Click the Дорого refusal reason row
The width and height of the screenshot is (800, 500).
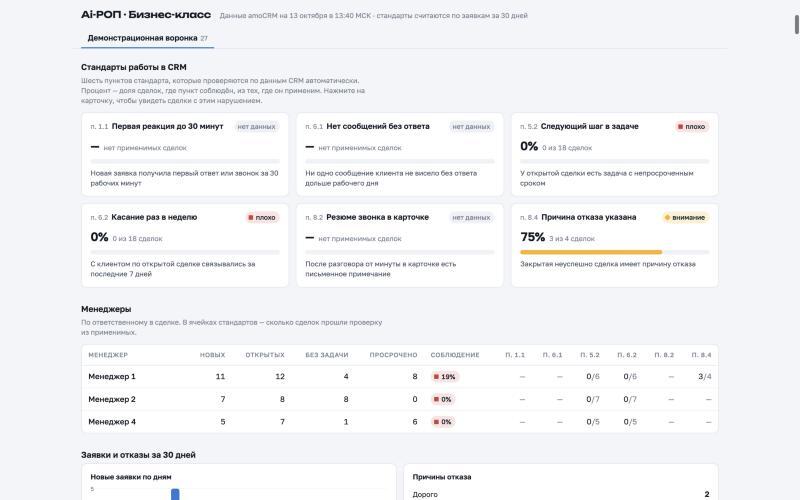[561, 494]
